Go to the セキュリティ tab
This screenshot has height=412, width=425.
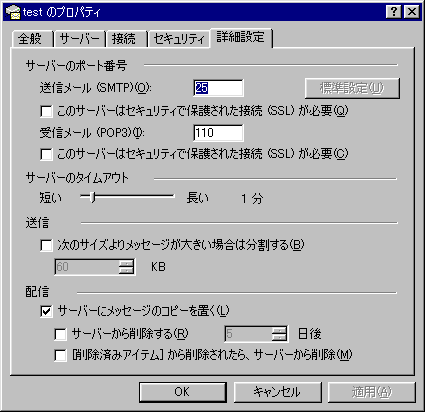pos(179,39)
